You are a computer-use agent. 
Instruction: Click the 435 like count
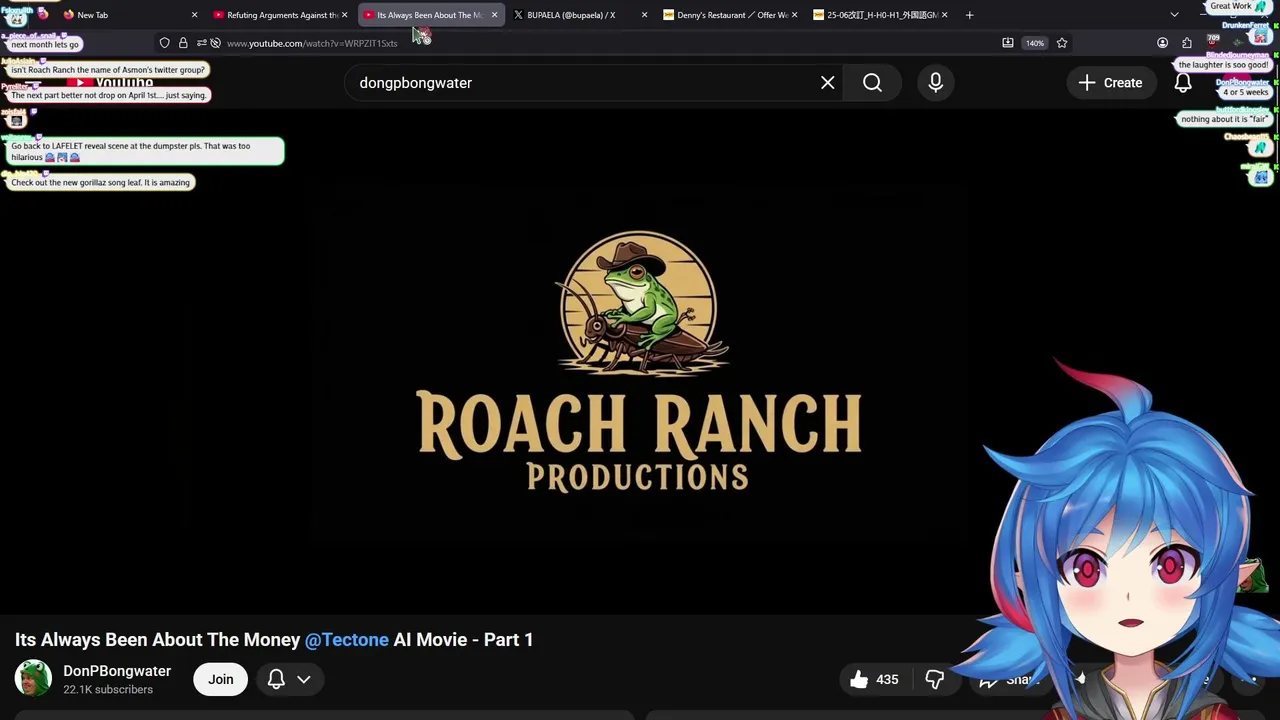click(x=887, y=680)
